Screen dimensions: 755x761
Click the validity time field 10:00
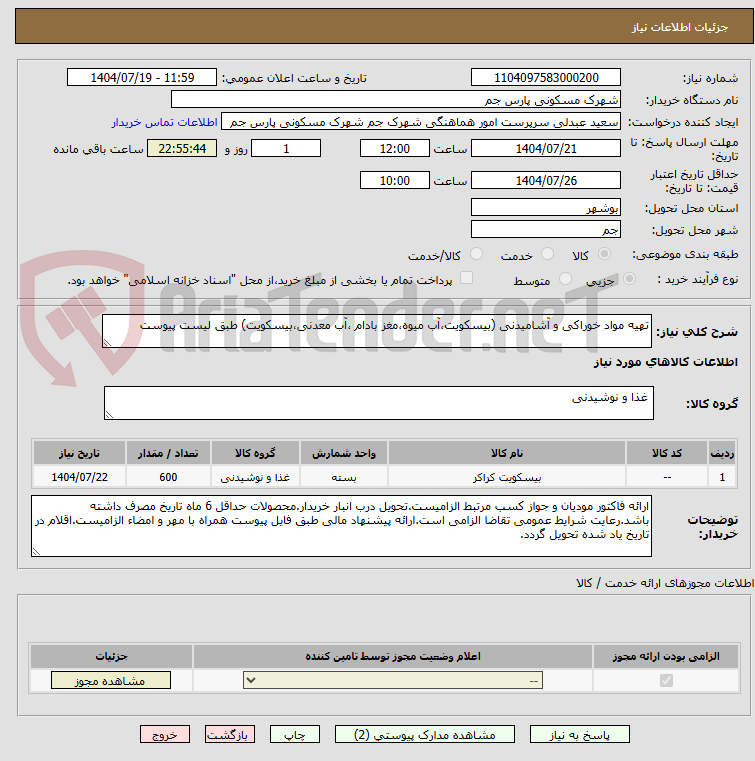tap(395, 181)
